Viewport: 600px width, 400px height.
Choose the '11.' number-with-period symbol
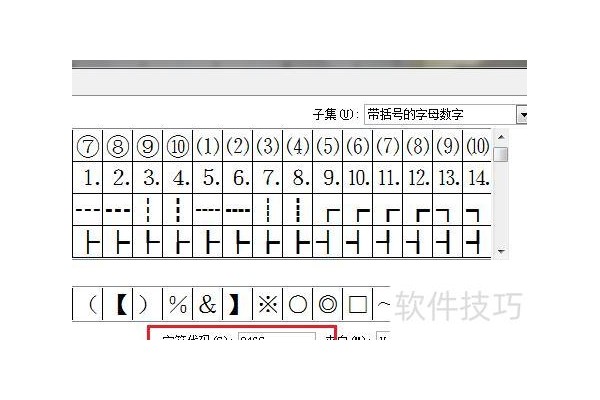(388, 178)
